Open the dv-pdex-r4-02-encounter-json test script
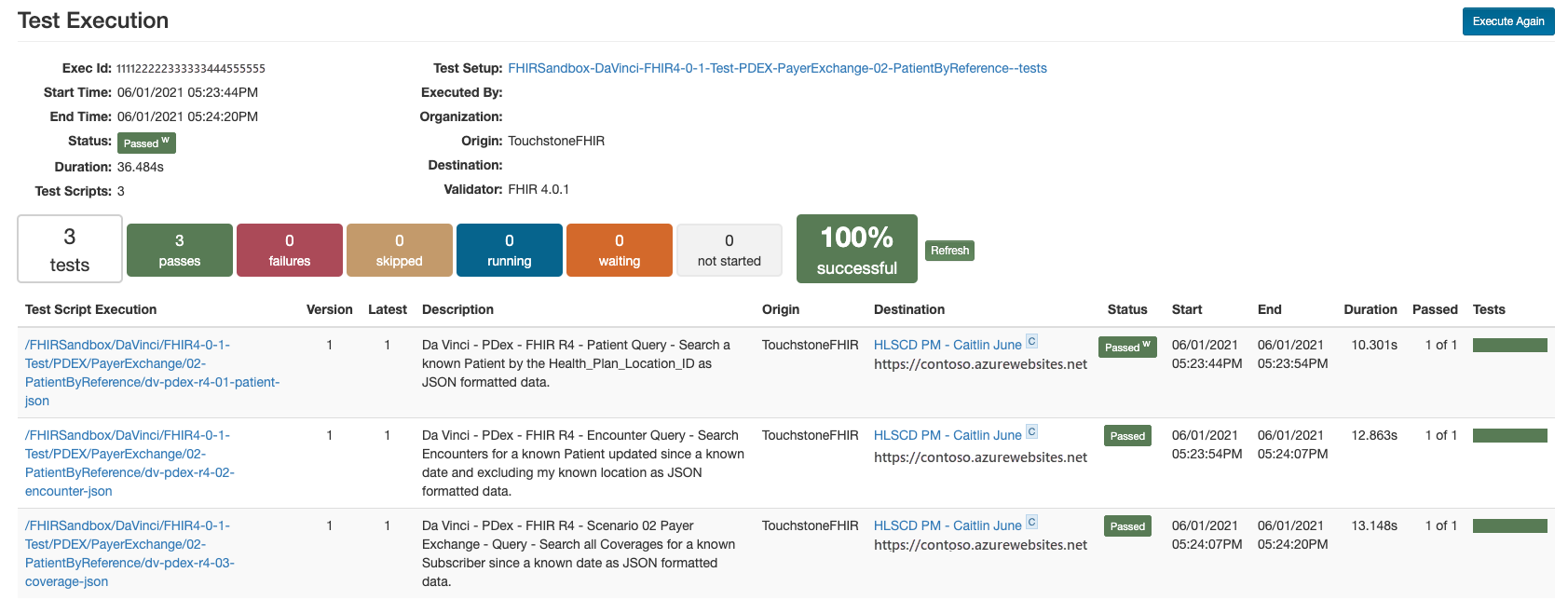Image resolution: width=1568 pixels, height=600 pixels. click(x=130, y=463)
